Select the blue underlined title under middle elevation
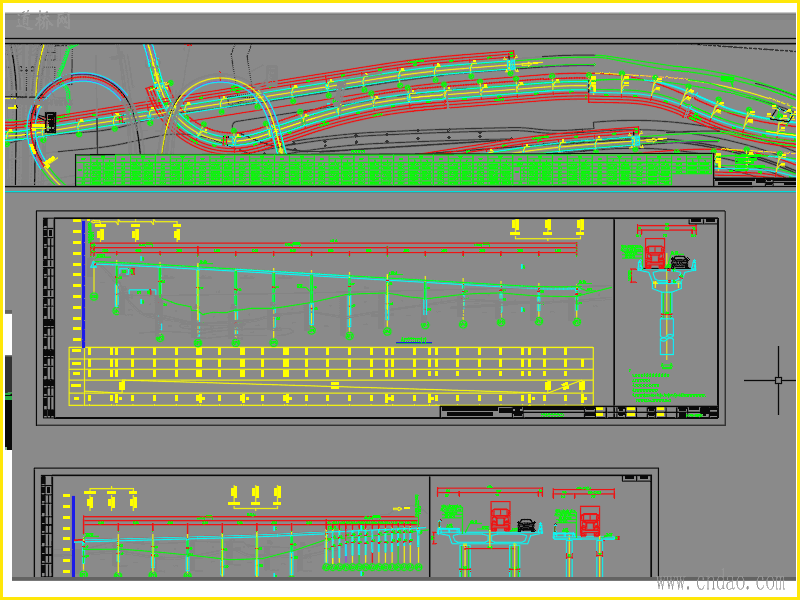The image size is (800, 600). point(414,340)
